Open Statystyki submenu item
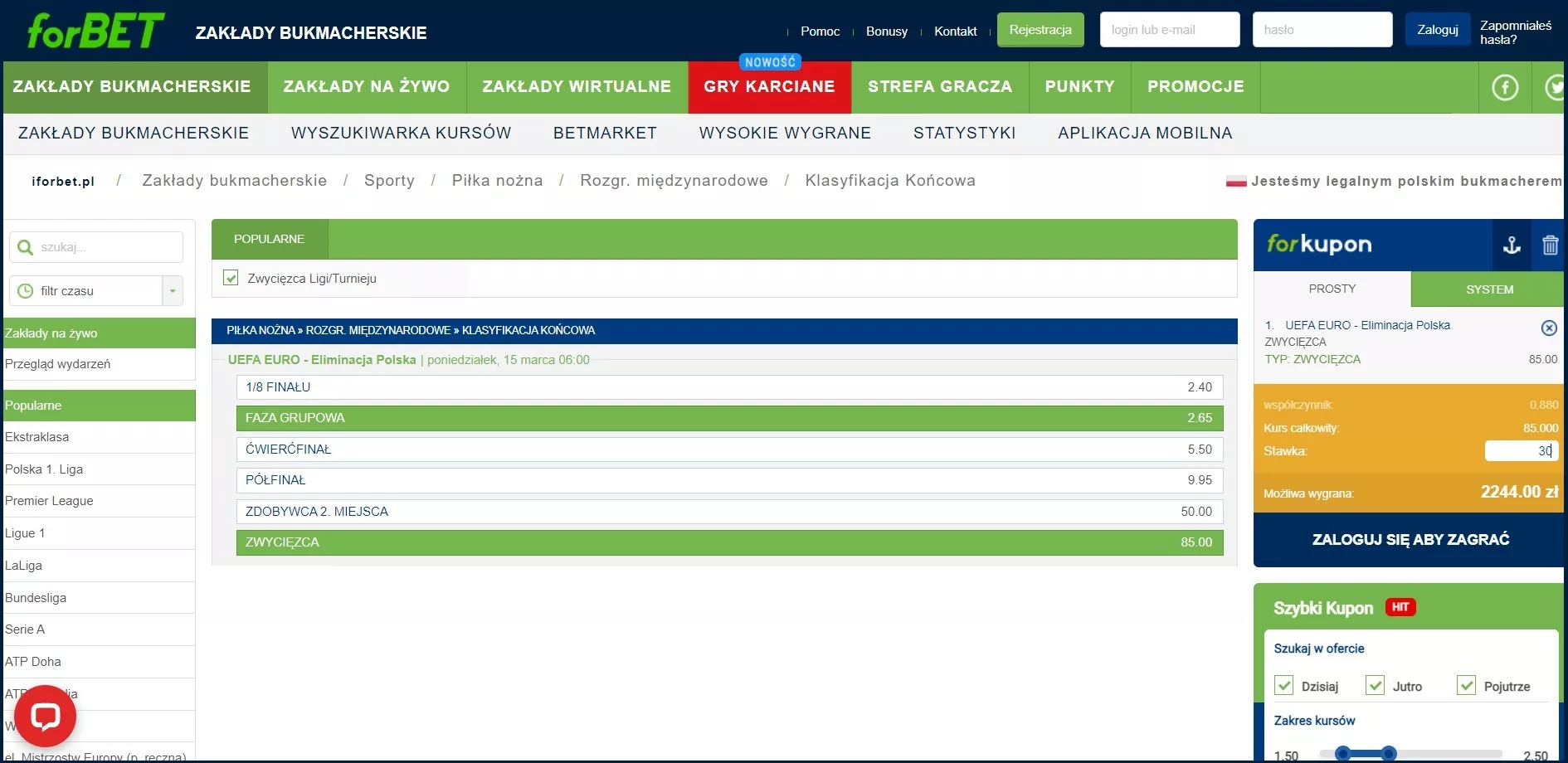 [964, 134]
